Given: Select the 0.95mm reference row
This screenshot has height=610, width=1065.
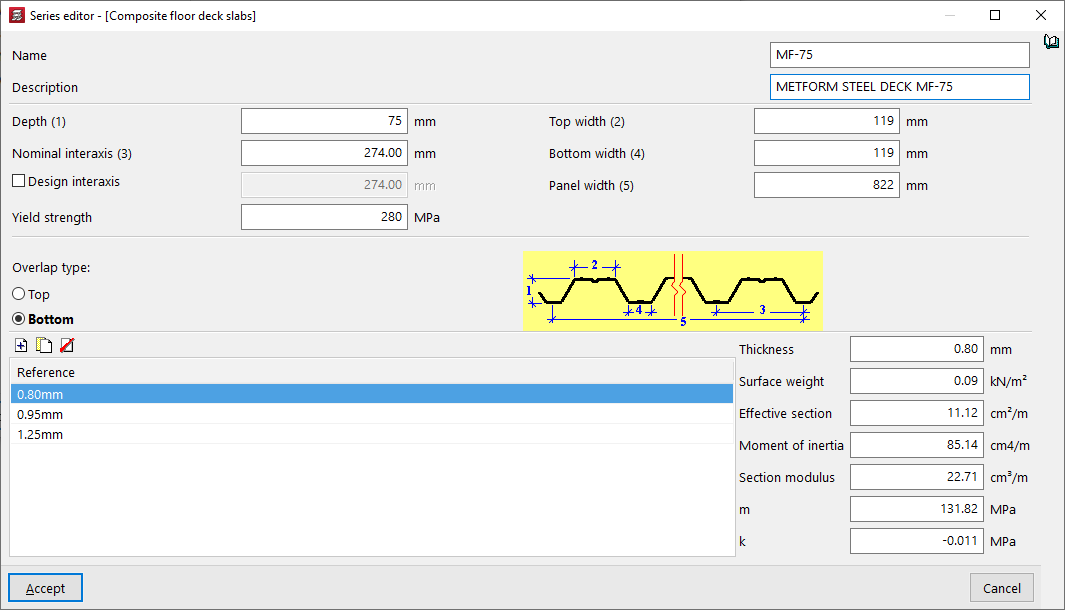Looking at the screenshot, I should point(371,414).
